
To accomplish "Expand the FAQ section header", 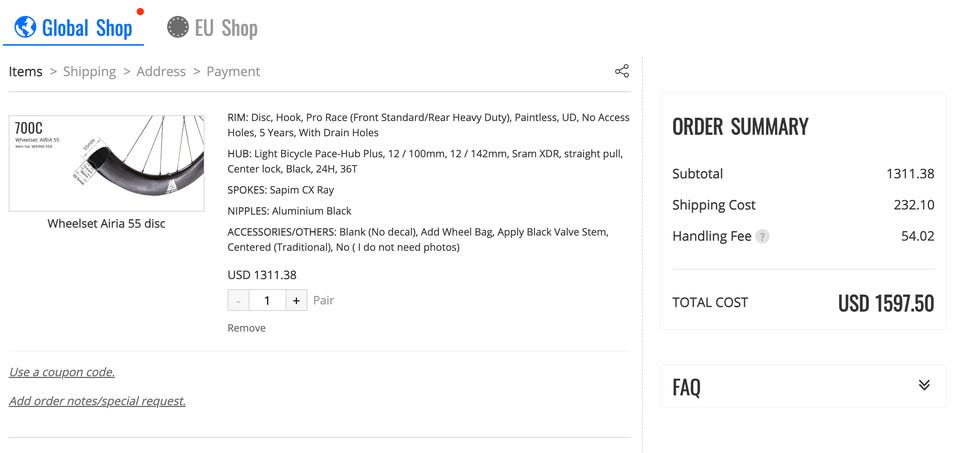I will click(x=803, y=386).
